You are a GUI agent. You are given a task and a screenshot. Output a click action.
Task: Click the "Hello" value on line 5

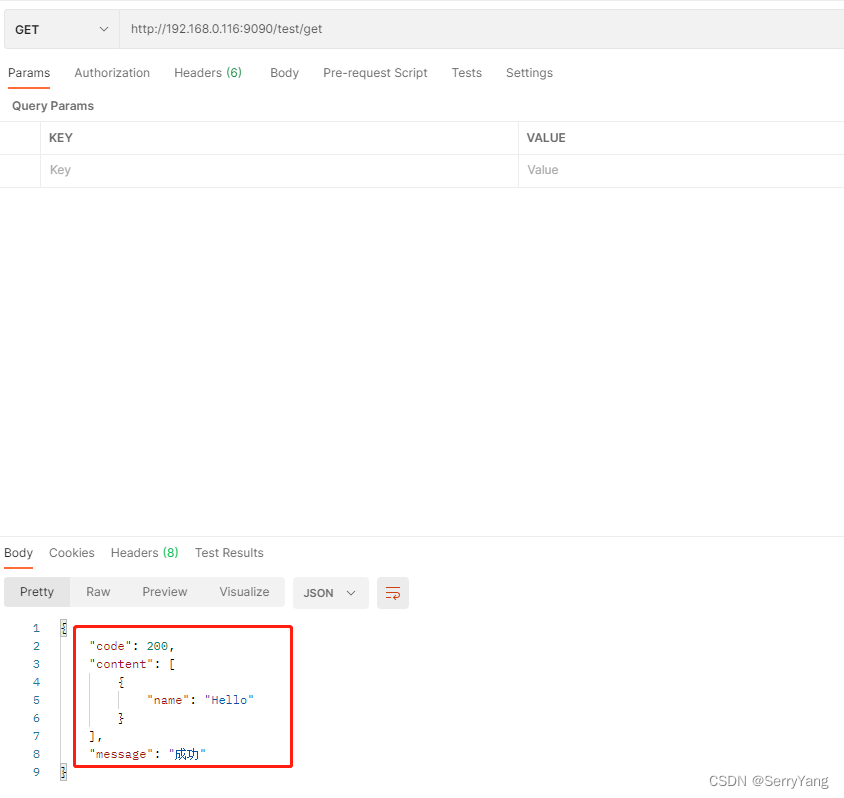229,700
